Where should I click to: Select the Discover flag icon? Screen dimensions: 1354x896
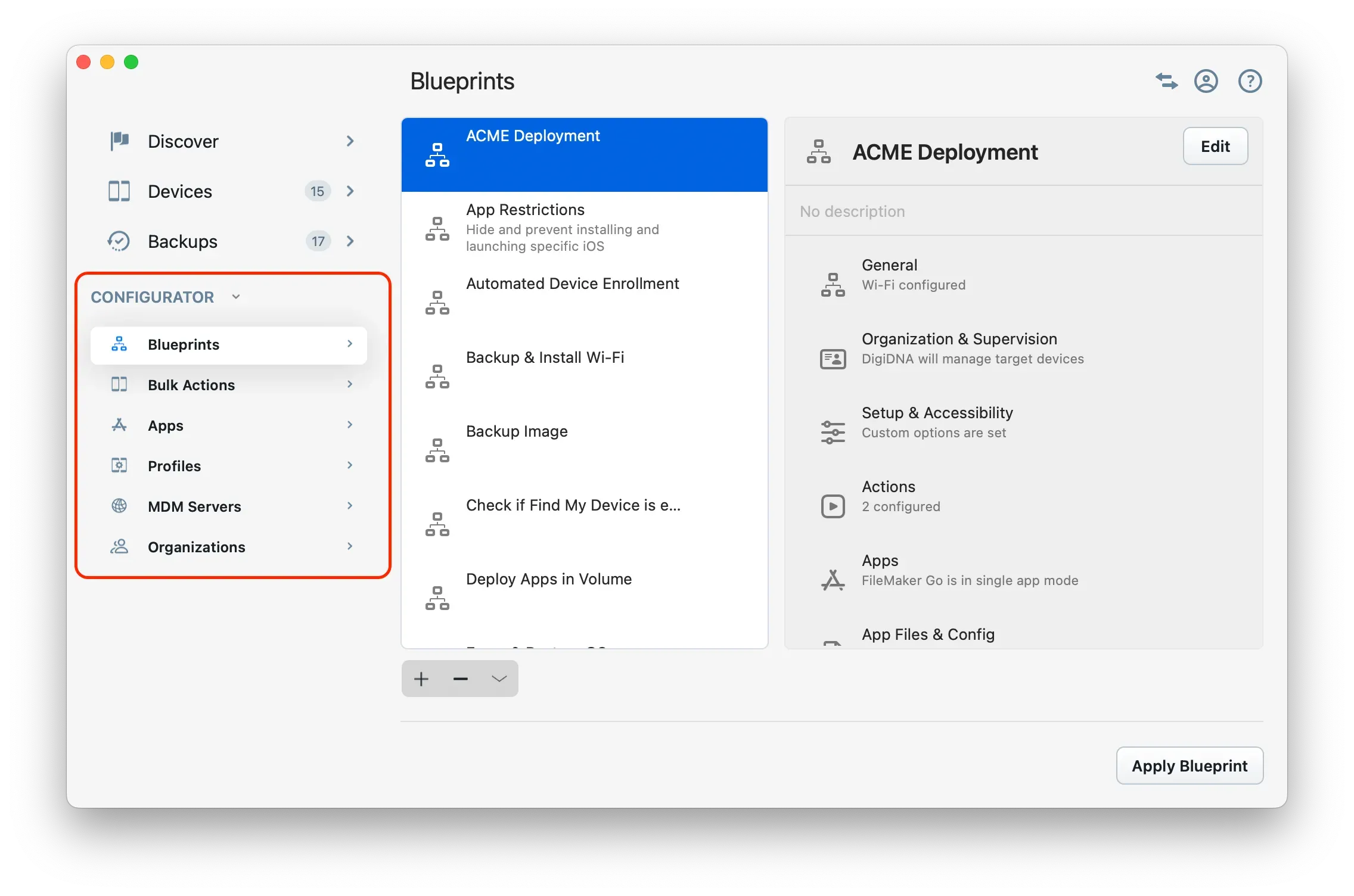[119, 141]
